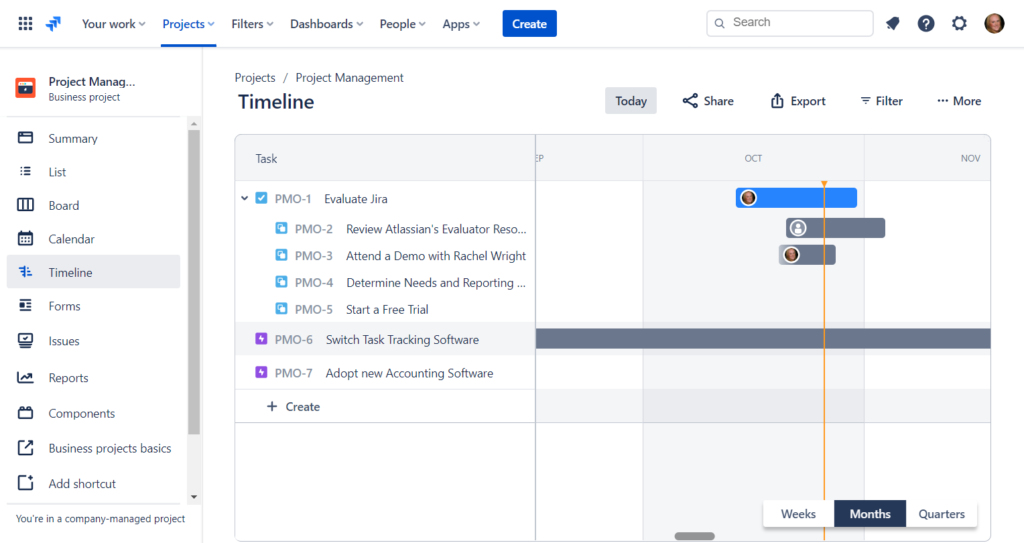Open the help question mark icon
The width and height of the screenshot is (1024, 543).
click(925, 24)
